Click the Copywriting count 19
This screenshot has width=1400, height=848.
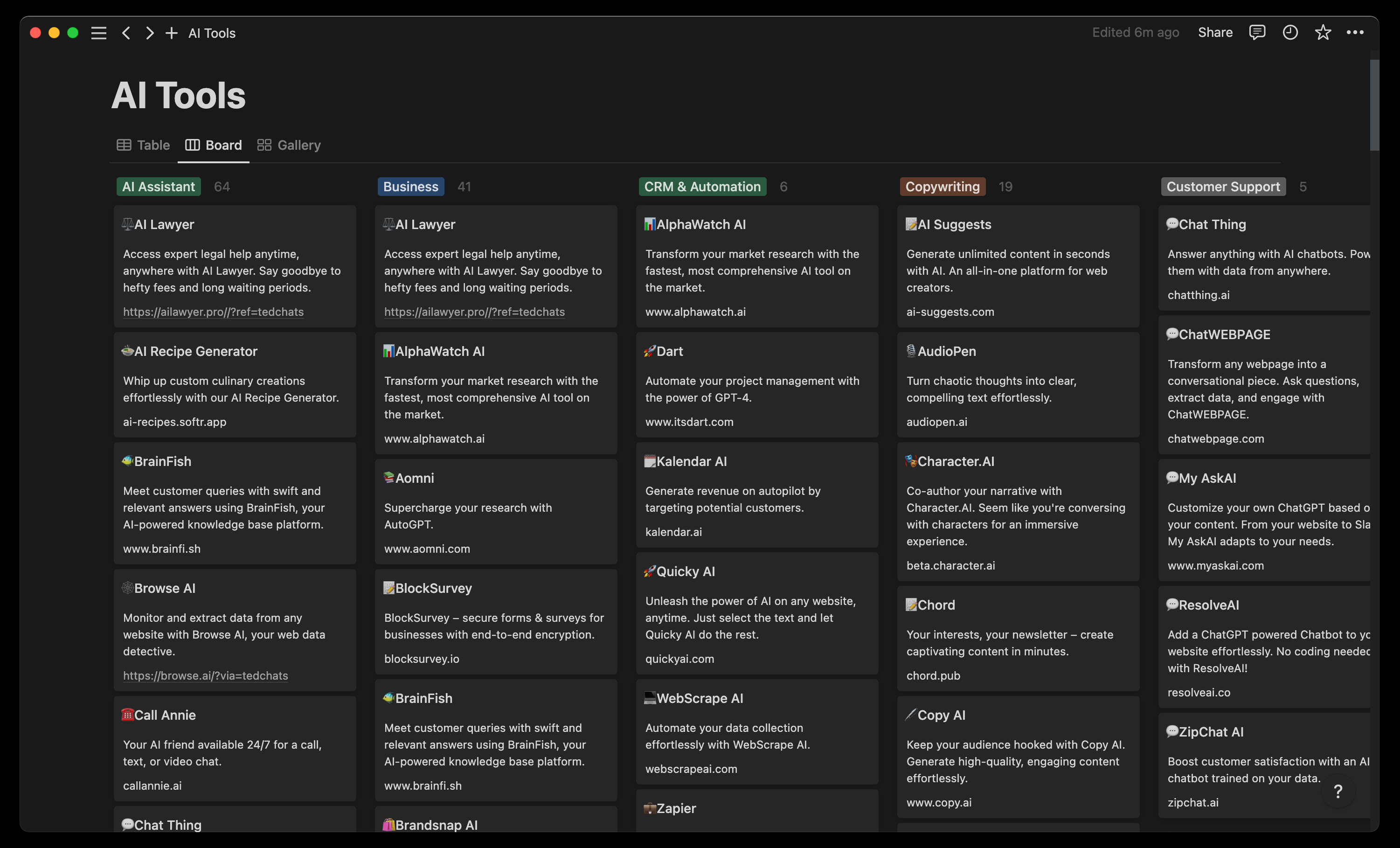point(1005,187)
